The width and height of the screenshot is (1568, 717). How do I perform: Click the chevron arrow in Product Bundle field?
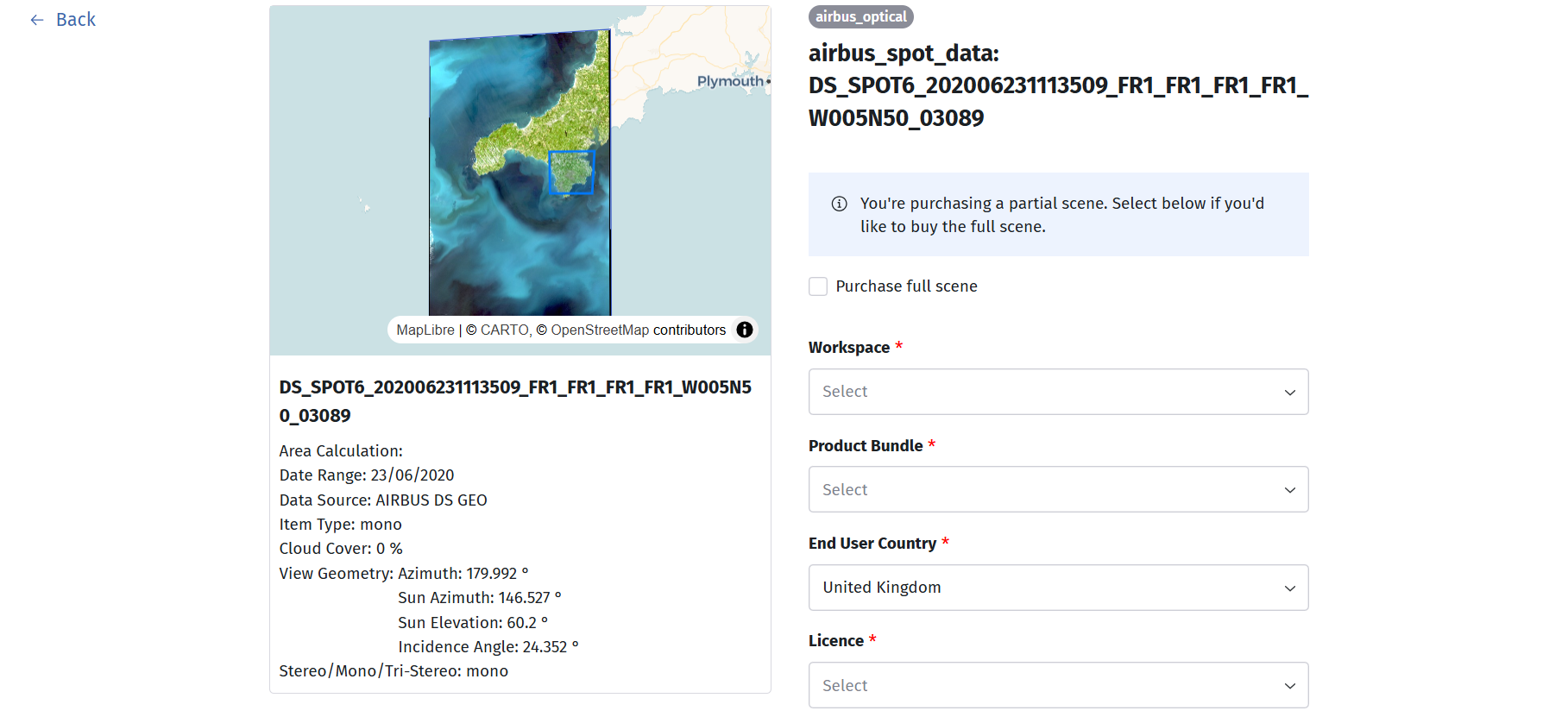1289,490
